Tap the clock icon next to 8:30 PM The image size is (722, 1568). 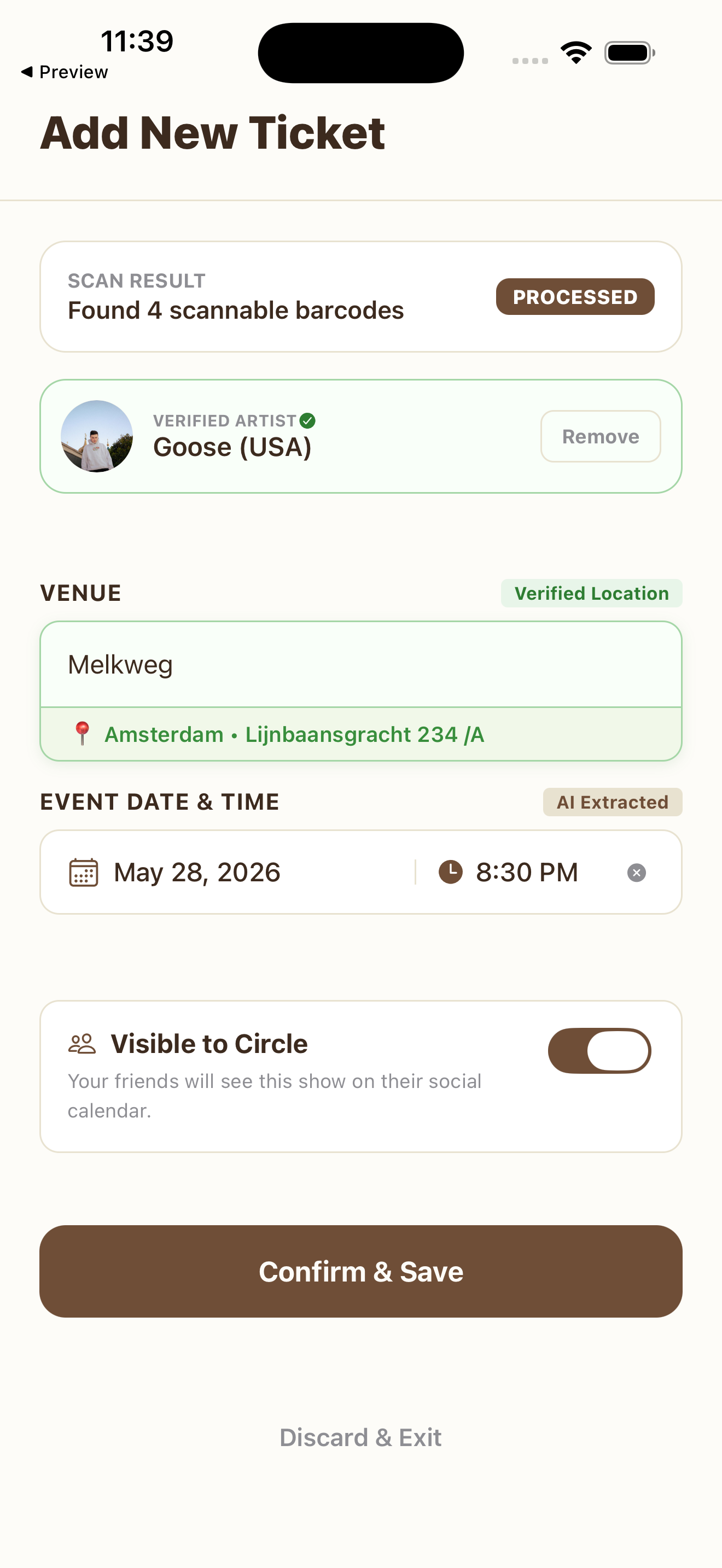451,872
